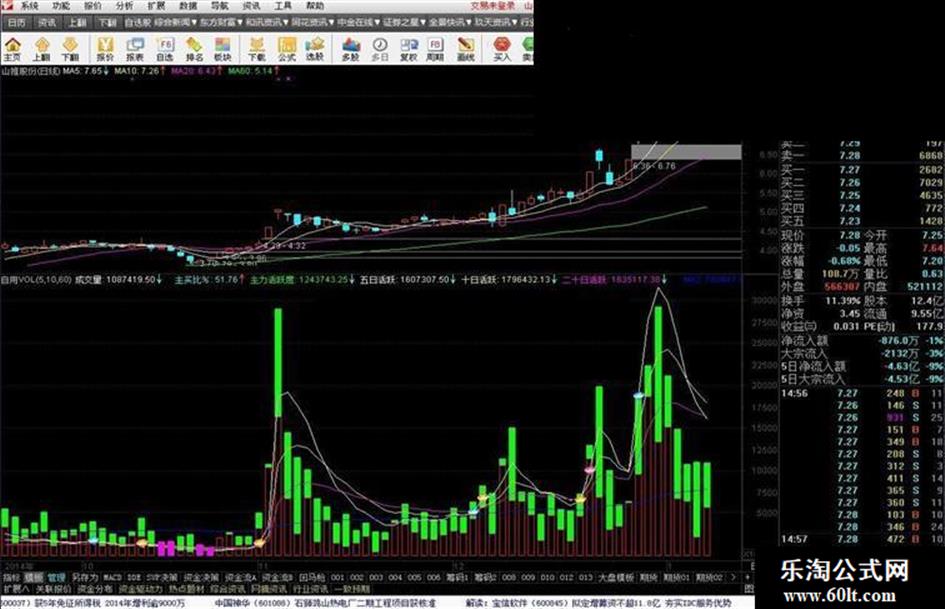
Task: Open the 排名 ranking icon
Action: click(194, 49)
